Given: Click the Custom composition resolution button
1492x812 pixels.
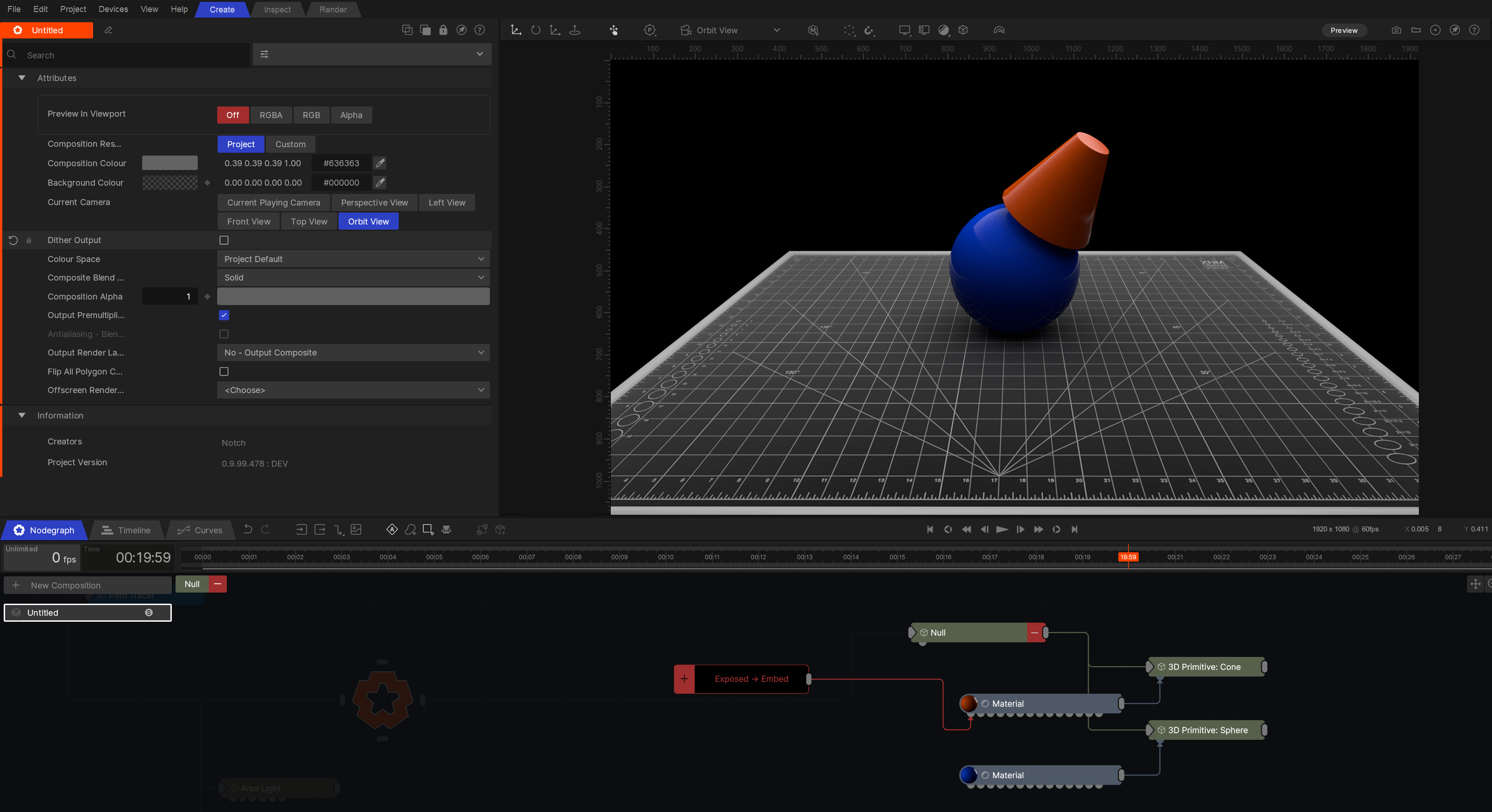Looking at the screenshot, I should (x=290, y=144).
